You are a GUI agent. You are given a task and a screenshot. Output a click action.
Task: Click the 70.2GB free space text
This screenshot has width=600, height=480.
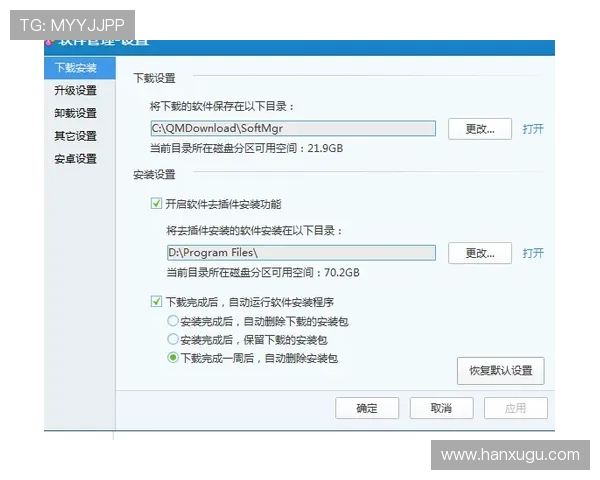click(x=342, y=273)
